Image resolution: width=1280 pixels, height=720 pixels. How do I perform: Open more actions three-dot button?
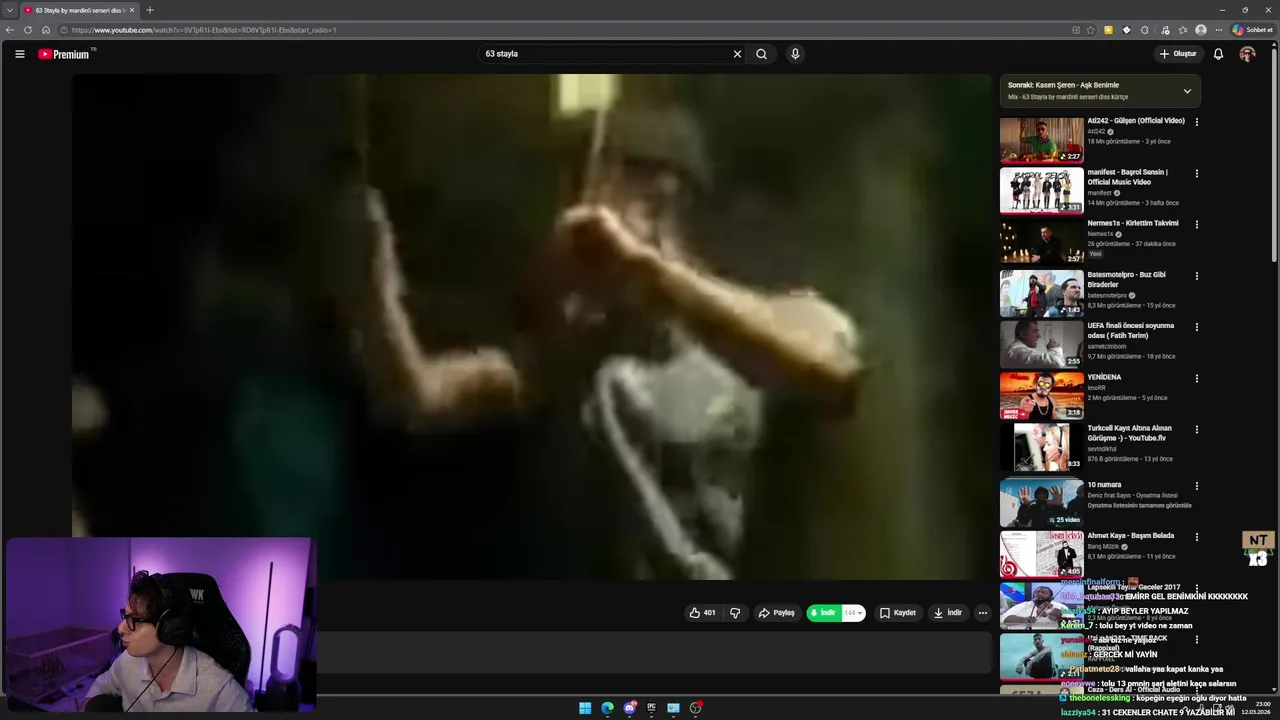(x=983, y=613)
